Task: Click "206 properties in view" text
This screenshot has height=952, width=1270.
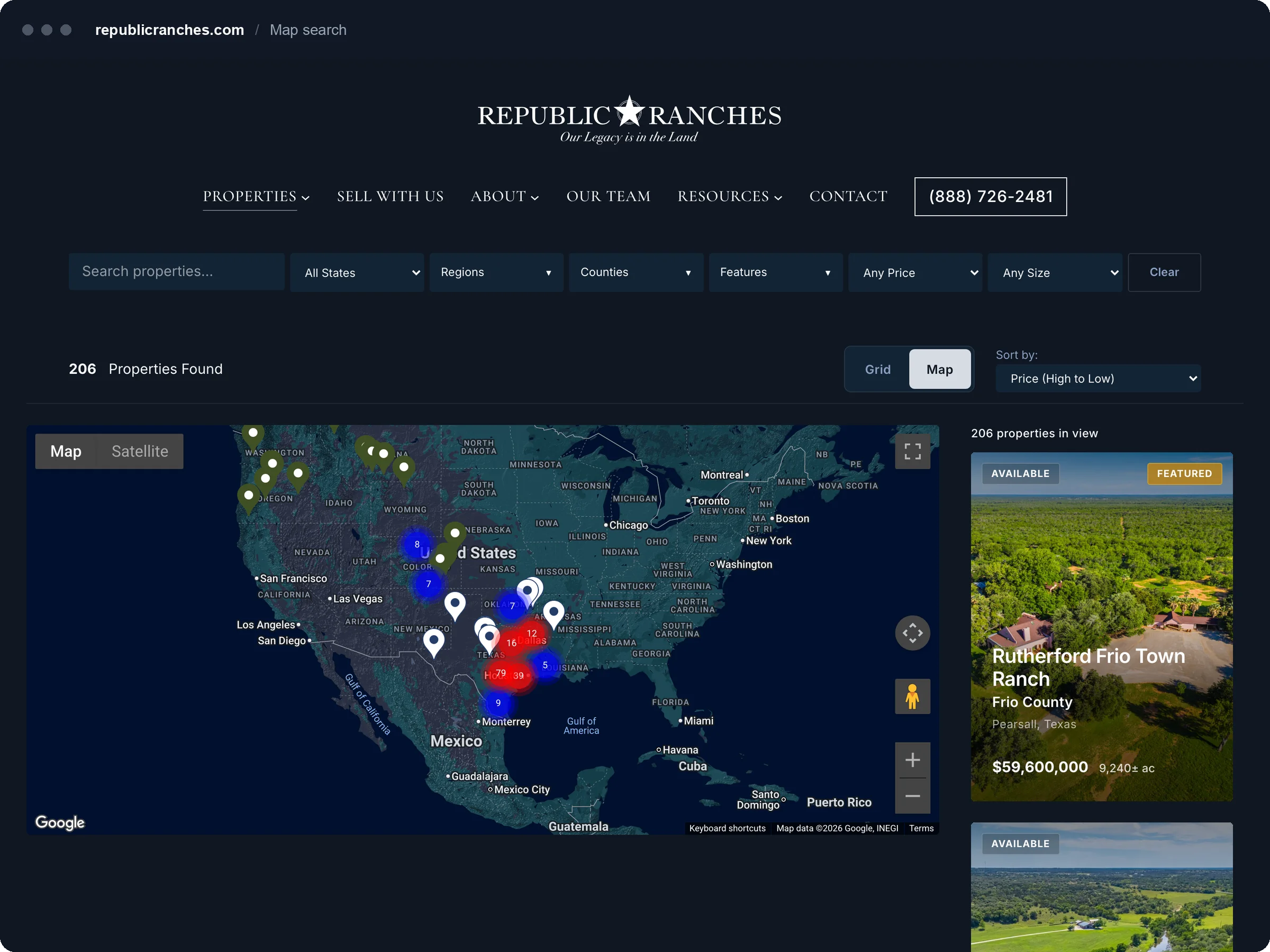Action: 1034,433
